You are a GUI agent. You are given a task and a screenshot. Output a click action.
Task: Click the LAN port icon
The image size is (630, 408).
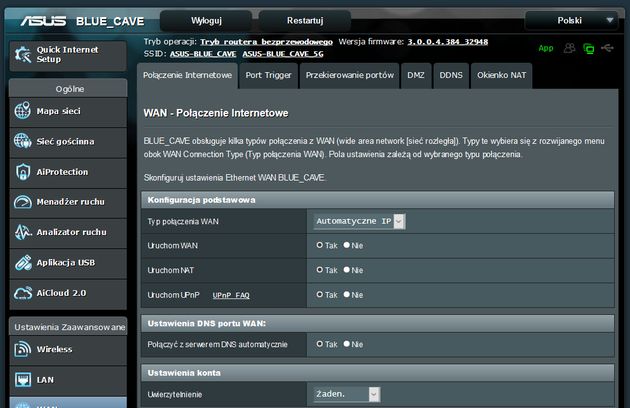coord(22,379)
